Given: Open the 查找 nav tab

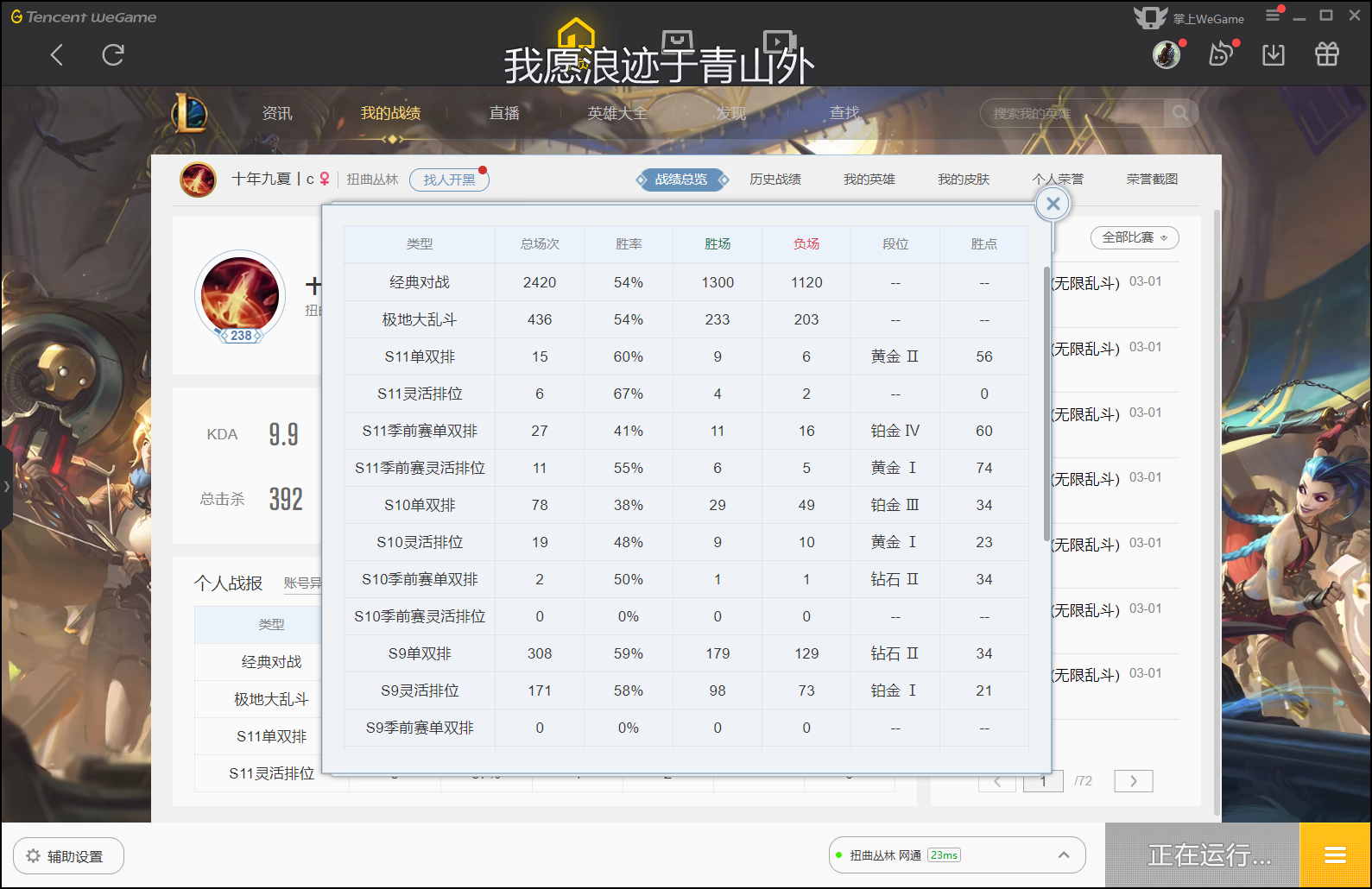Looking at the screenshot, I should 844,113.
